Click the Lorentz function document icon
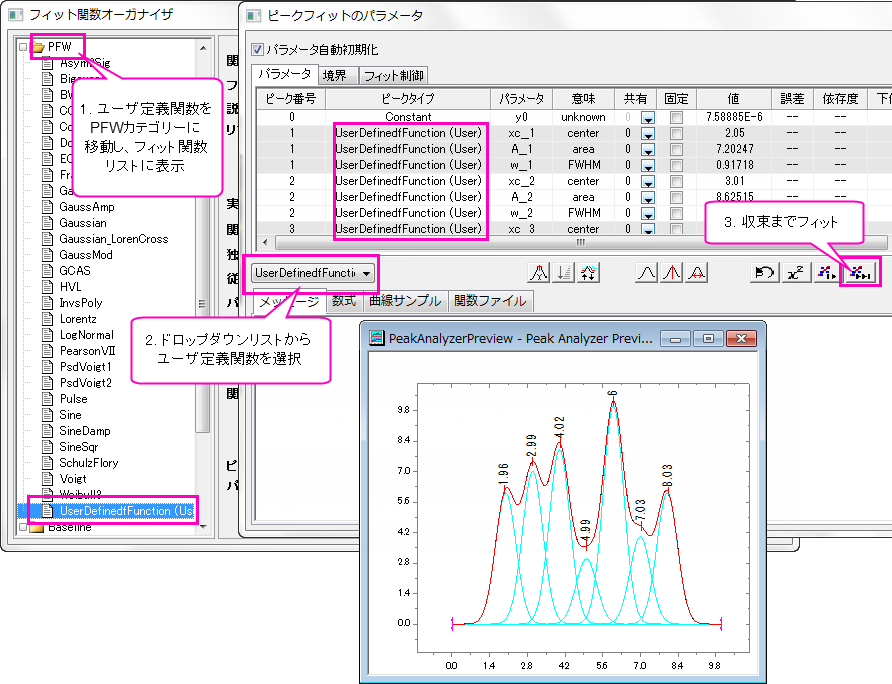Image resolution: width=892 pixels, height=684 pixels. (x=48, y=319)
